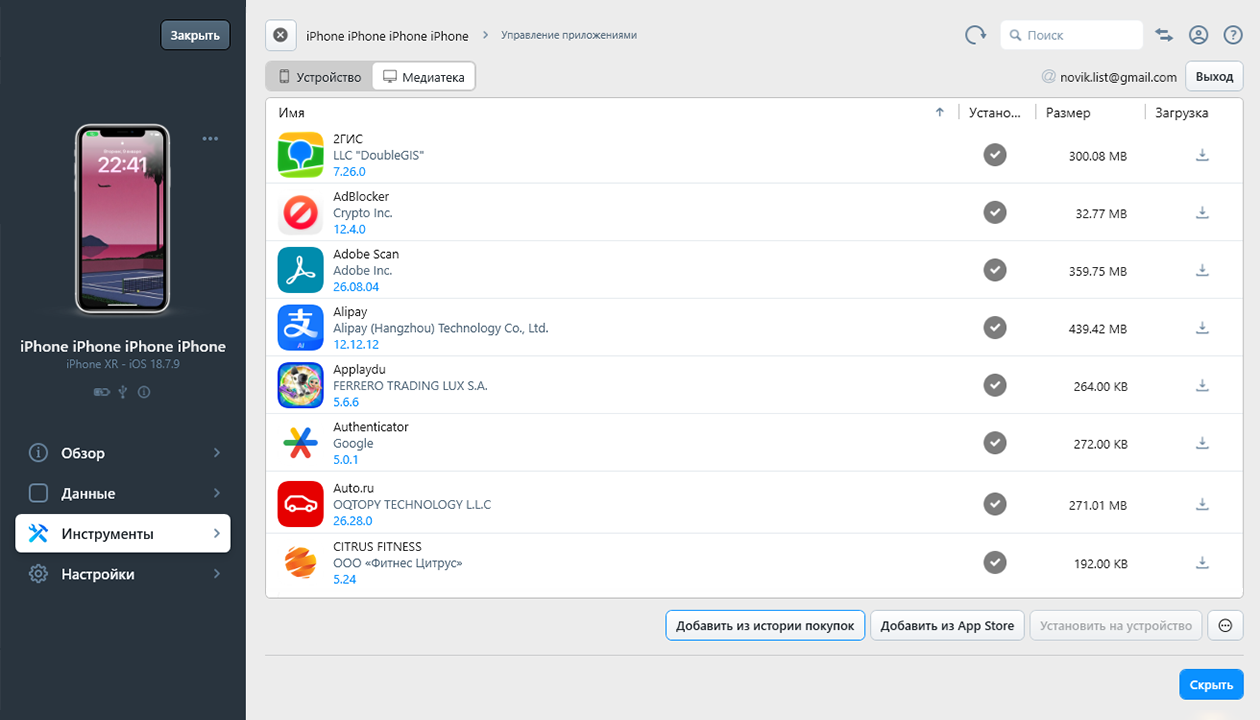Open the Инструменты sidebar section

[123, 534]
